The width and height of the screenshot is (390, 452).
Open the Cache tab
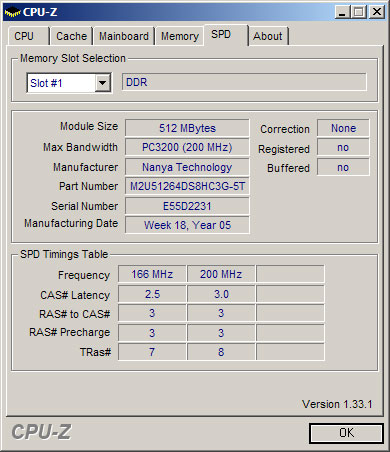pos(71,36)
